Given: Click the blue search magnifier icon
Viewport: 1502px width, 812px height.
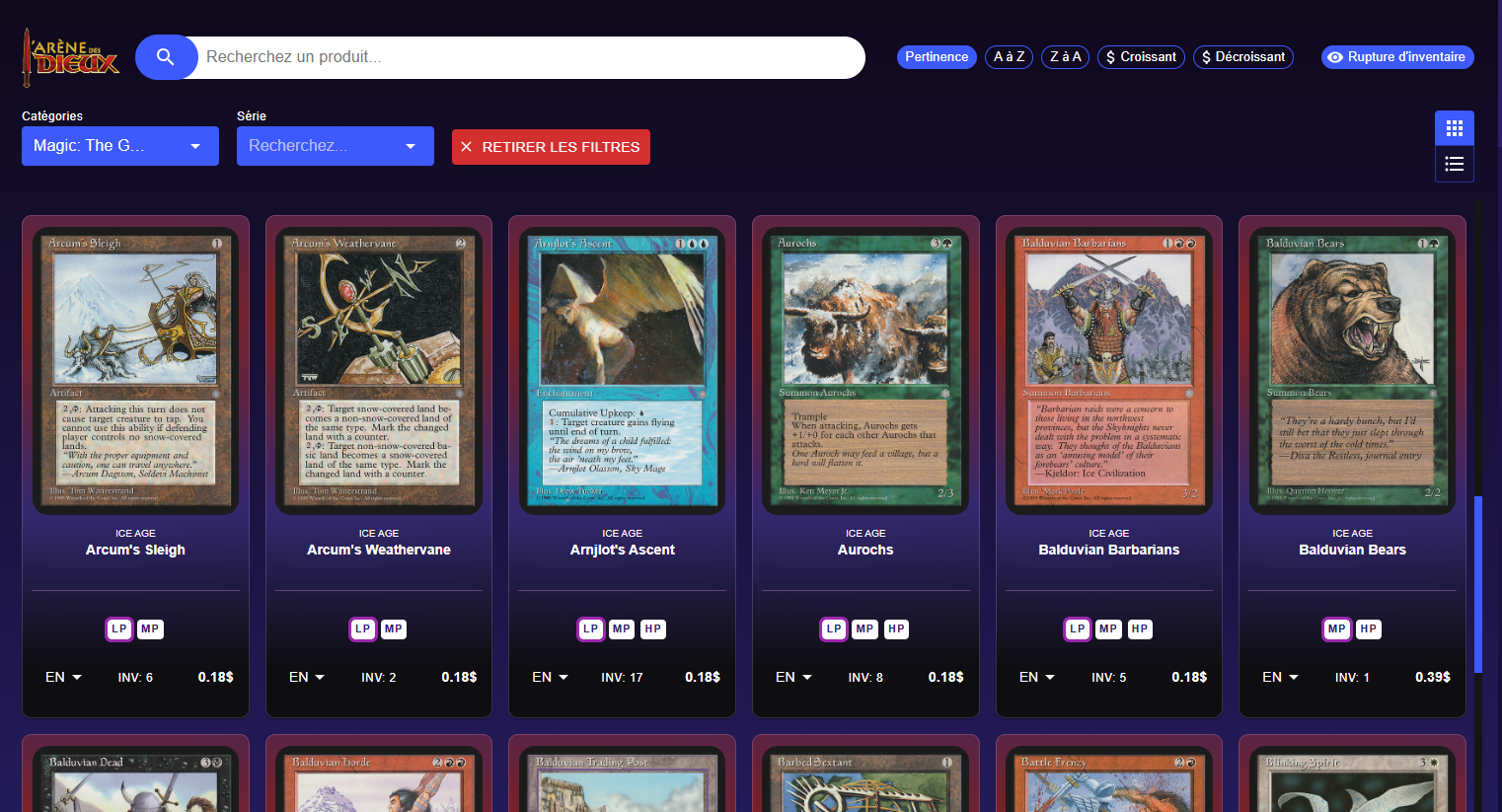Looking at the screenshot, I should 166,57.
